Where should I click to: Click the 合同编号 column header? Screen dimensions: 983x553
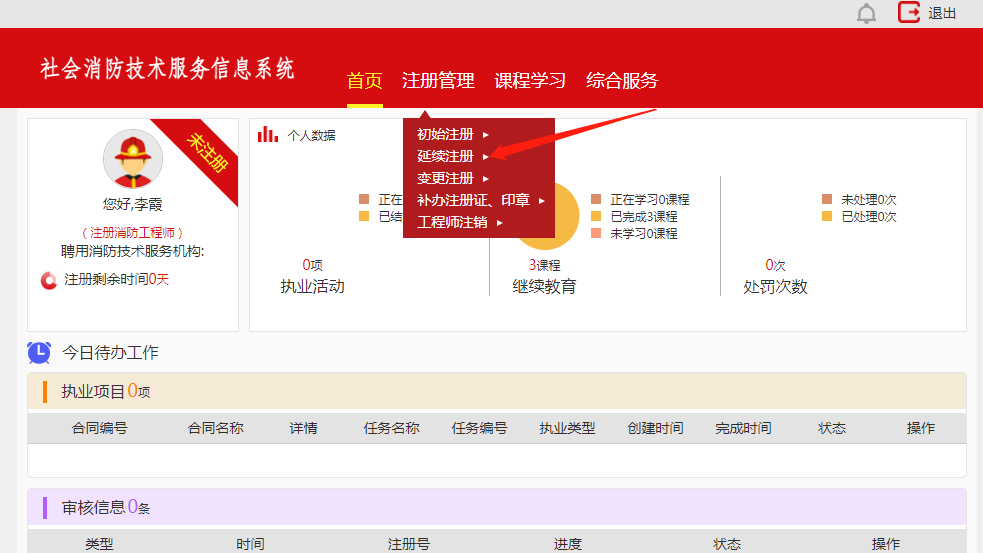(100, 428)
